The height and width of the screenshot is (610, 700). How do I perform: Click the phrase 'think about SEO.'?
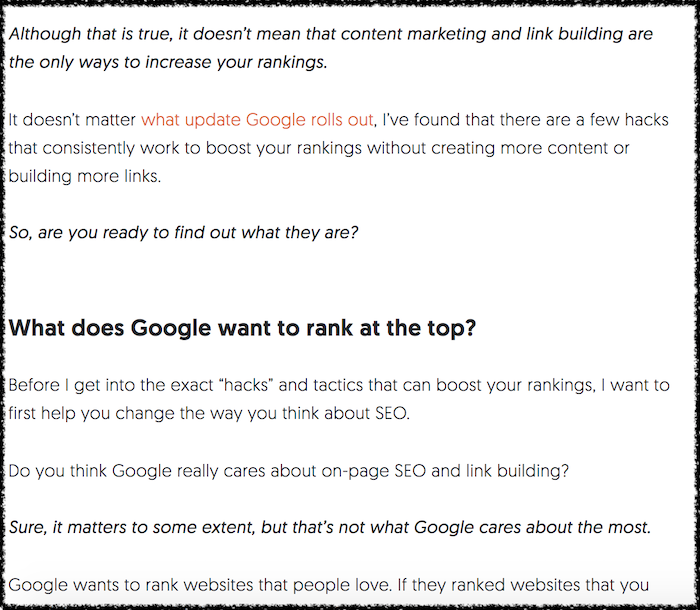(346, 414)
